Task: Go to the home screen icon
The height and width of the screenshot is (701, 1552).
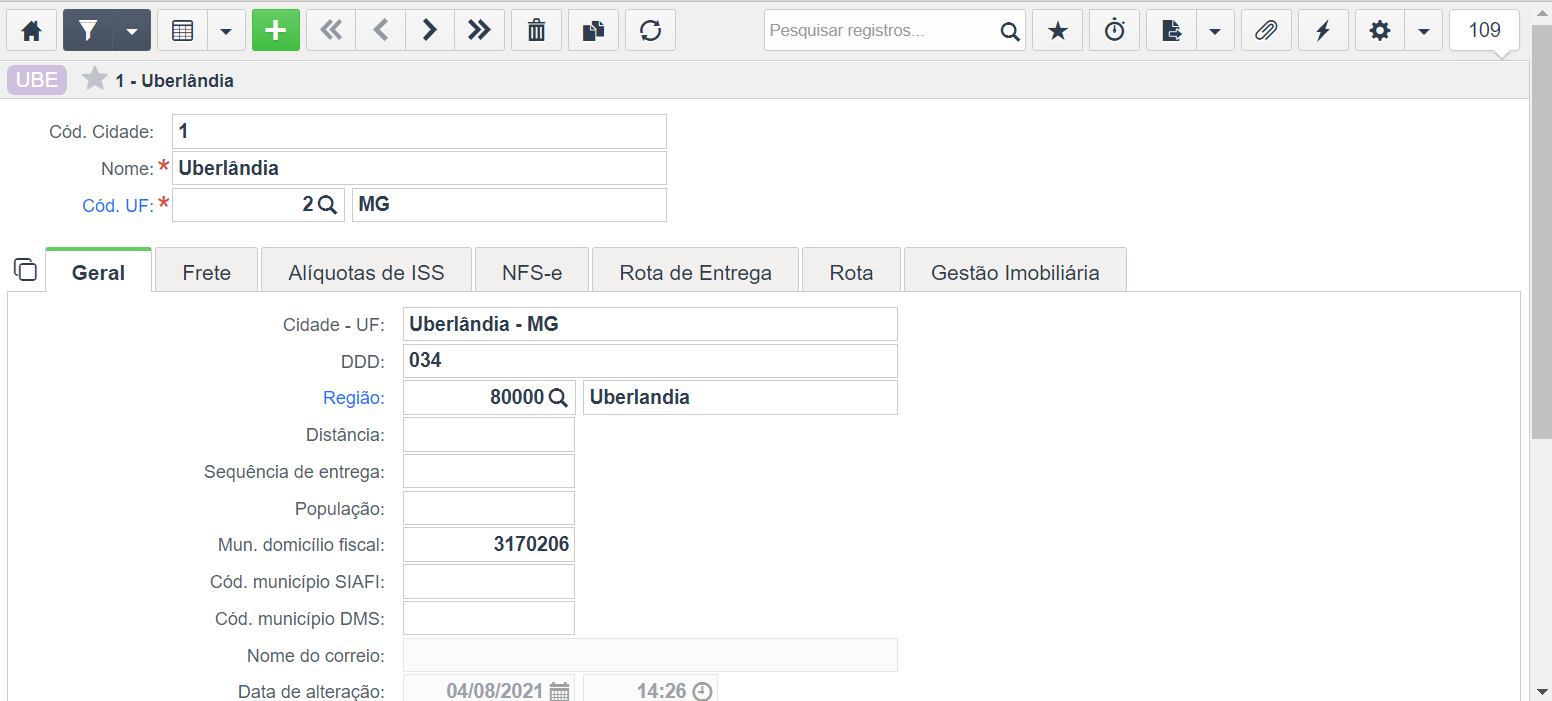Action: click(32, 31)
